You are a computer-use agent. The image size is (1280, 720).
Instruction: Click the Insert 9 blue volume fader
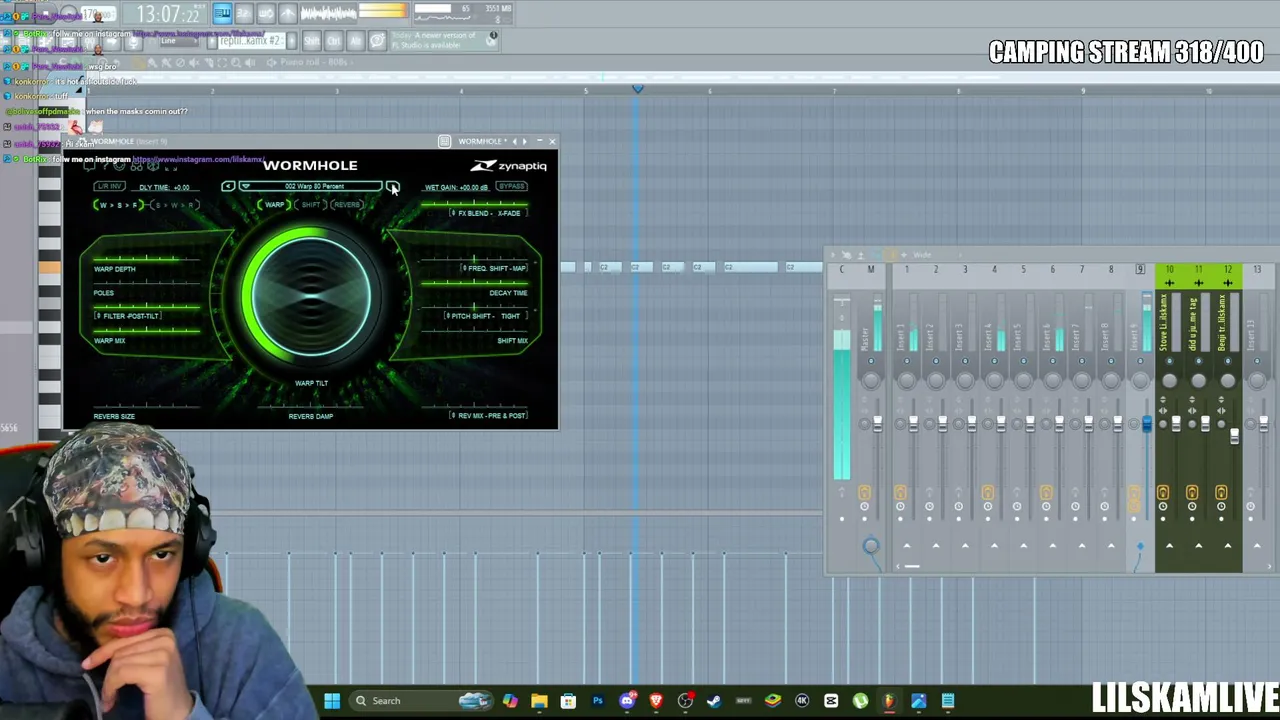pos(1147,425)
